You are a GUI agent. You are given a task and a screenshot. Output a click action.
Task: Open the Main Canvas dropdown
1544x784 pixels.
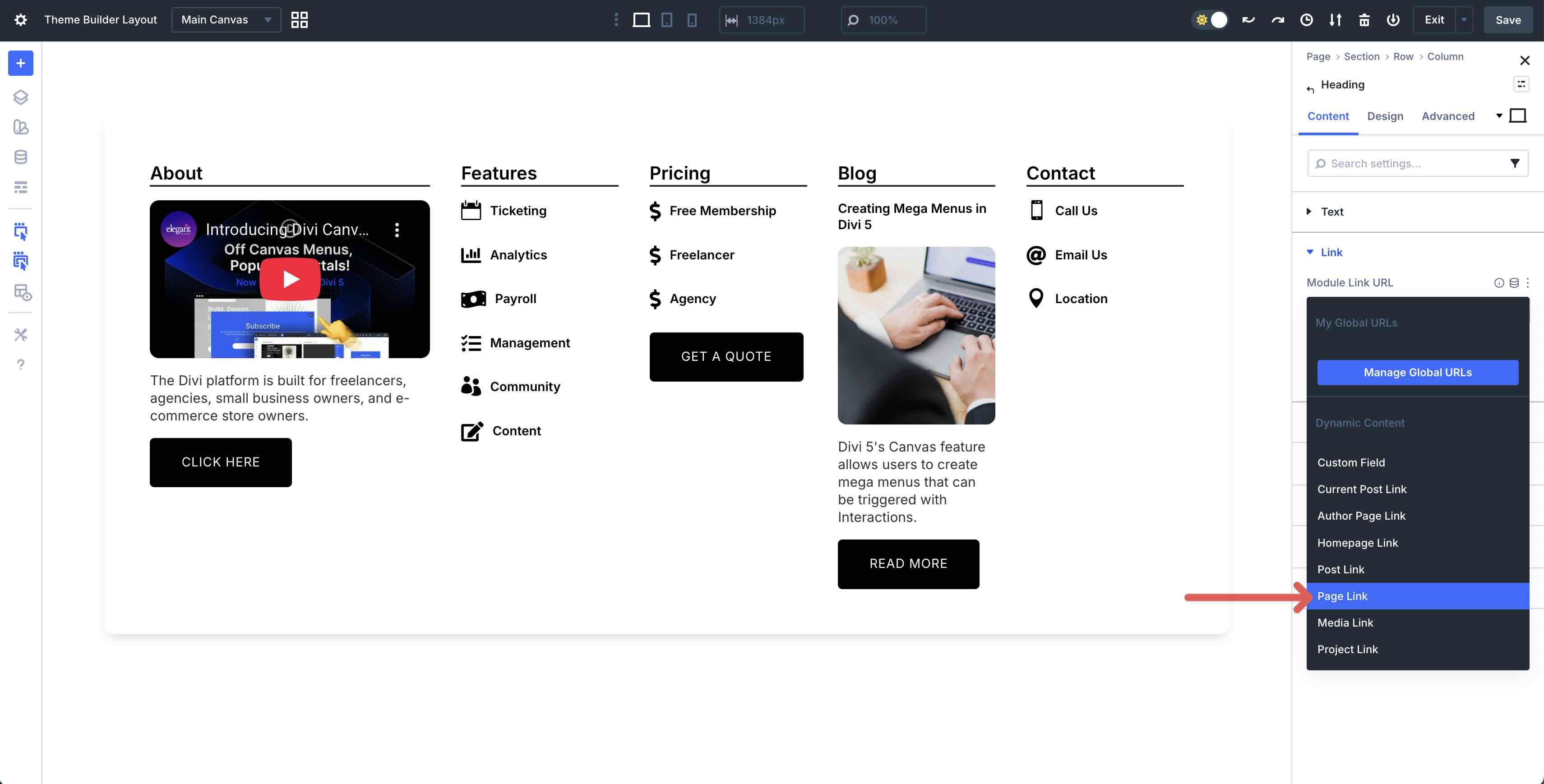(x=226, y=19)
